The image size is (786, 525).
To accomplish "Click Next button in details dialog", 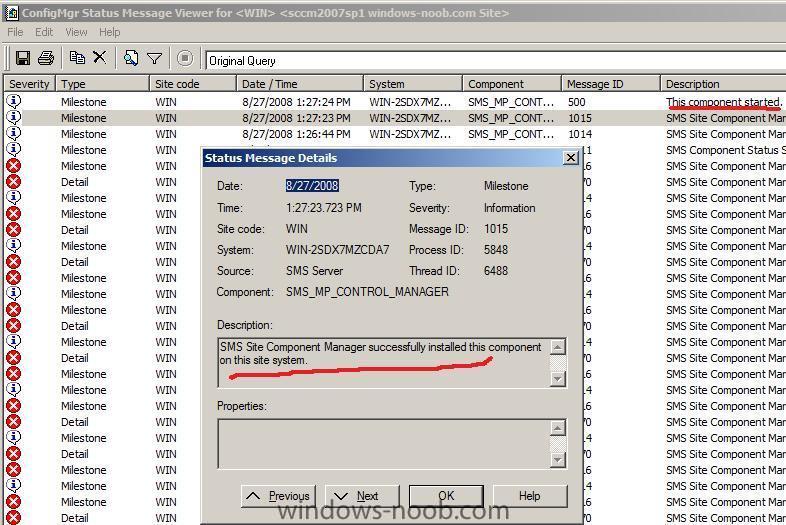I will (362, 496).
